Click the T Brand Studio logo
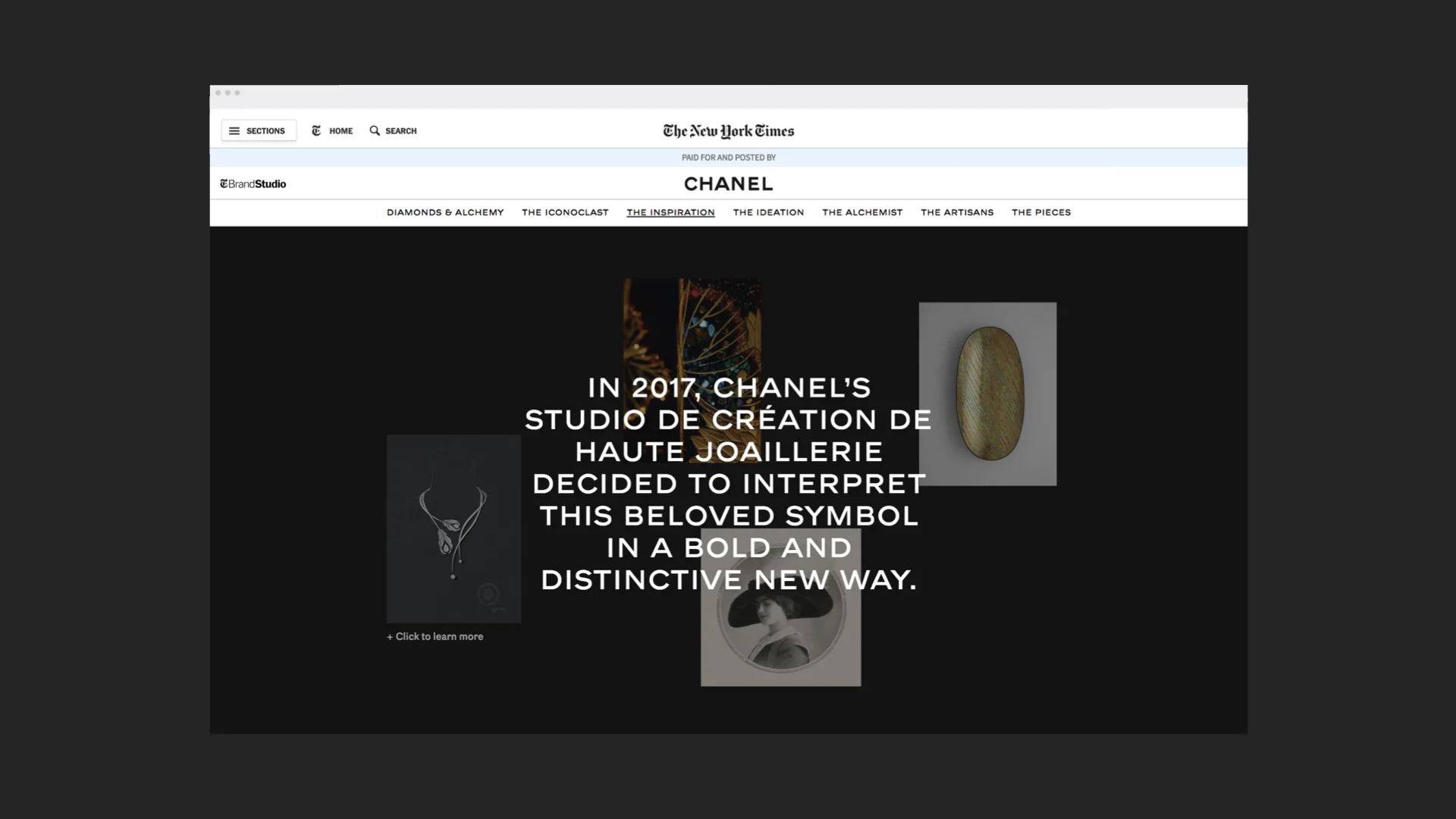This screenshot has width=1456, height=819. click(x=253, y=184)
